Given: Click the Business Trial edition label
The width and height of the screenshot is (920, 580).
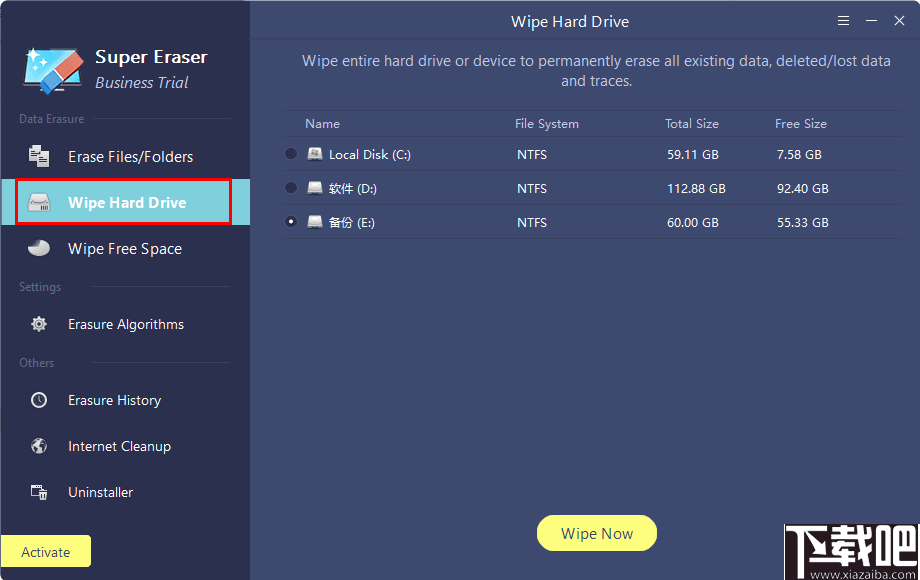Looking at the screenshot, I should [141, 83].
